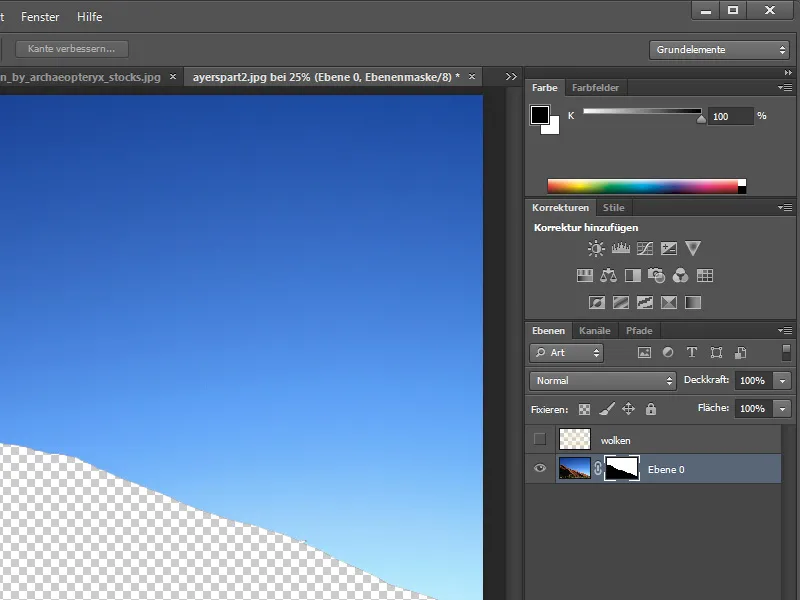Hide the Ebene 0 layer
The image size is (800, 600).
[540, 468]
